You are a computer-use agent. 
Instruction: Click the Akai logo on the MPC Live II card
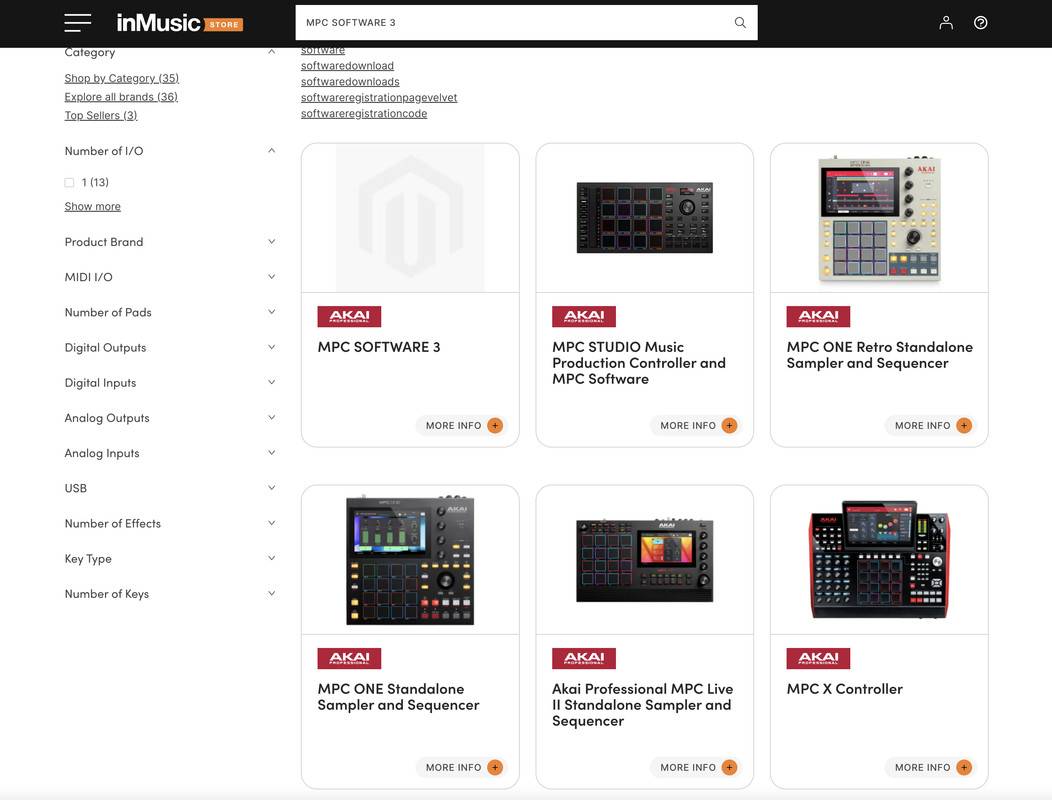point(584,658)
